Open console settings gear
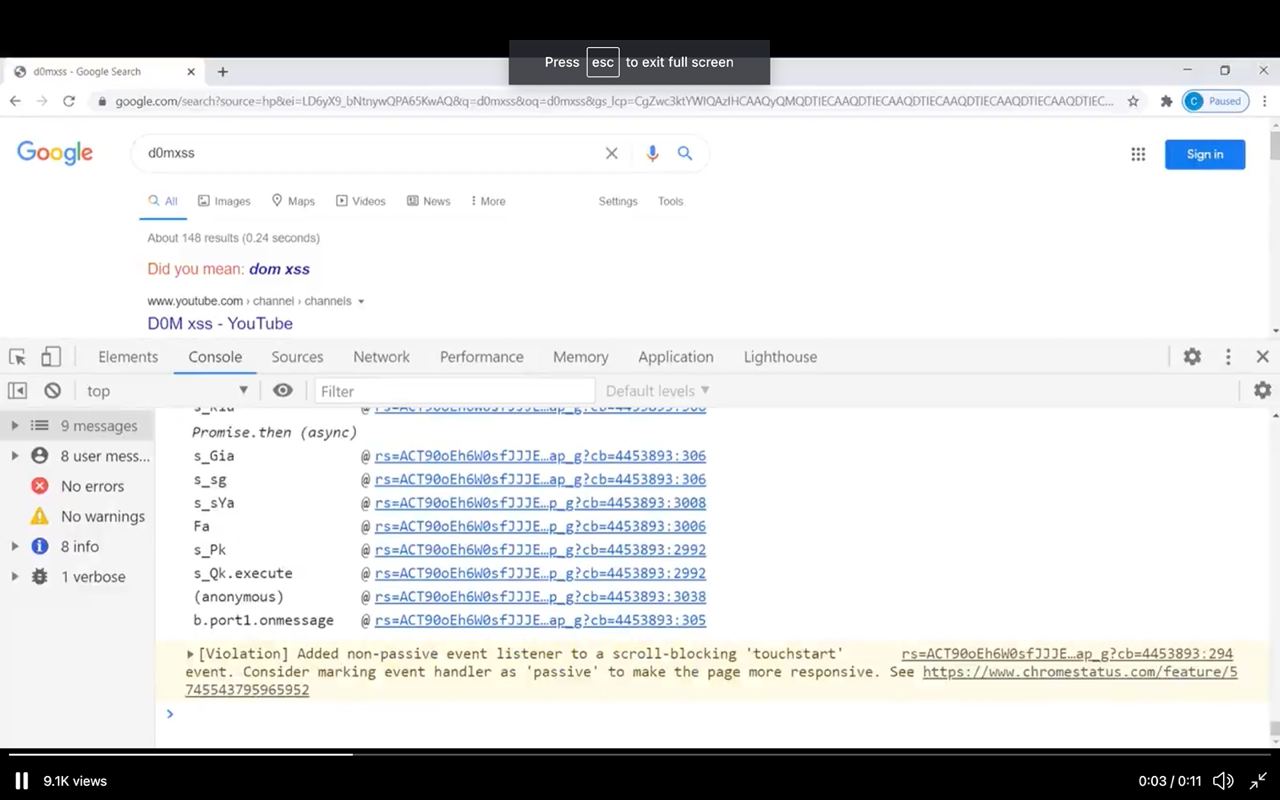This screenshot has height=800, width=1280. point(1262,390)
